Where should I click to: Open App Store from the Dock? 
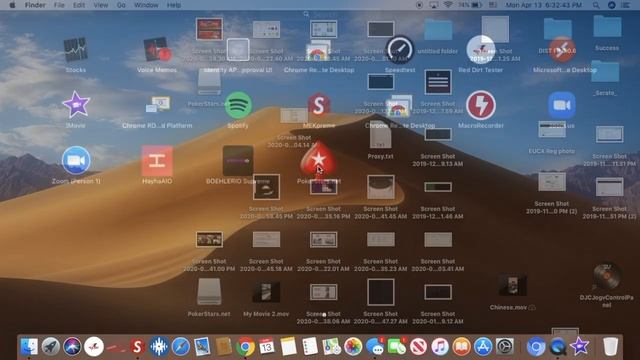483,347
